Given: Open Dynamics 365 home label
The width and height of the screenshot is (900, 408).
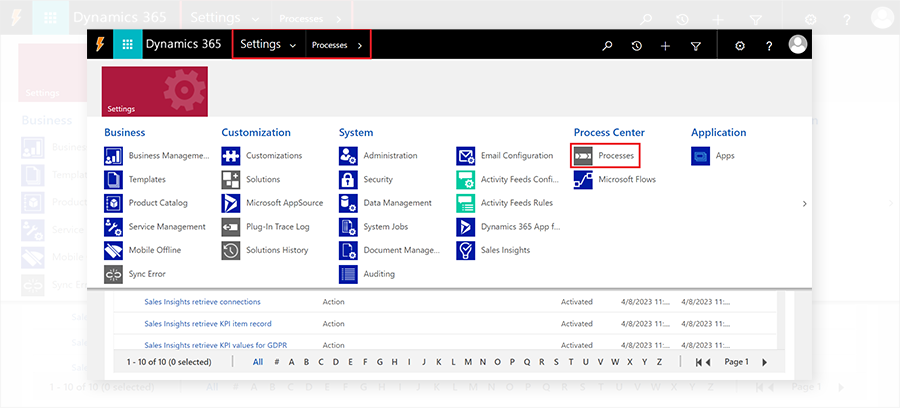Looking at the screenshot, I should pos(183,44).
